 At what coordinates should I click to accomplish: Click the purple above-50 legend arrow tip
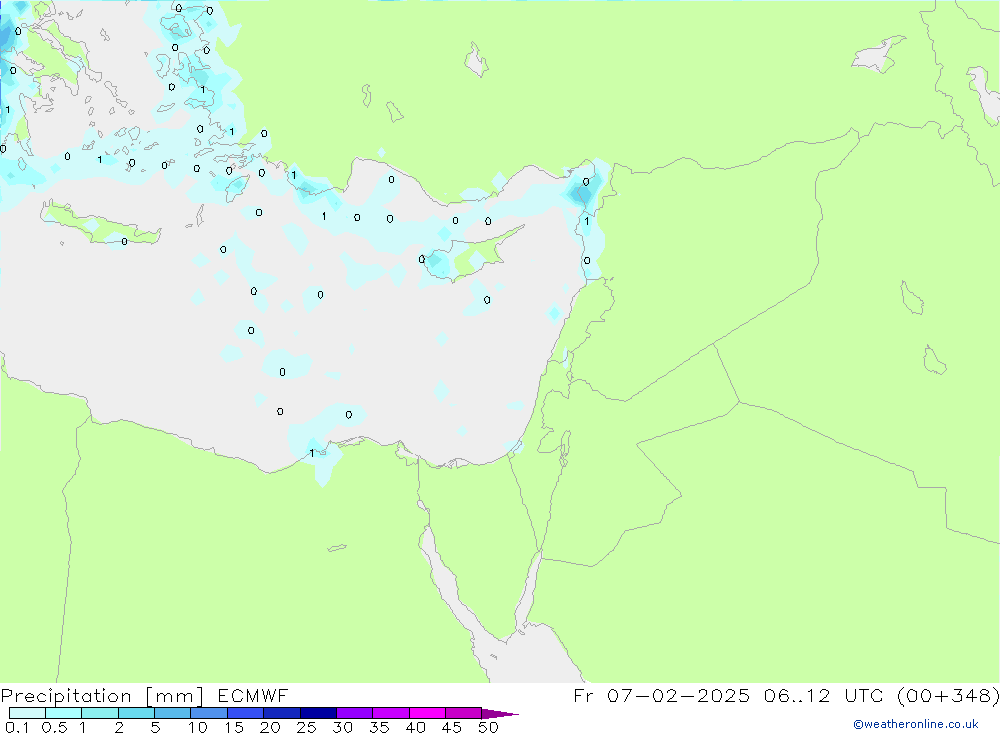[501, 714]
